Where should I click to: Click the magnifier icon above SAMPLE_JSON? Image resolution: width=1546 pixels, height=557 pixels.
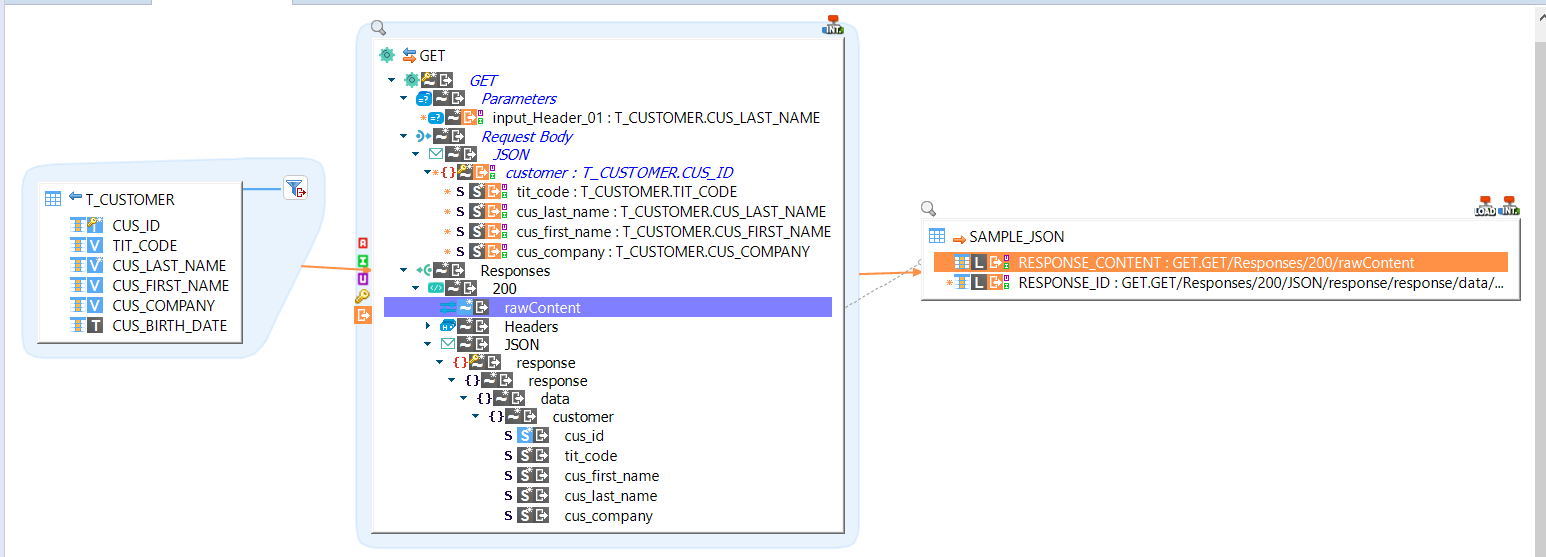coord(928,208)
